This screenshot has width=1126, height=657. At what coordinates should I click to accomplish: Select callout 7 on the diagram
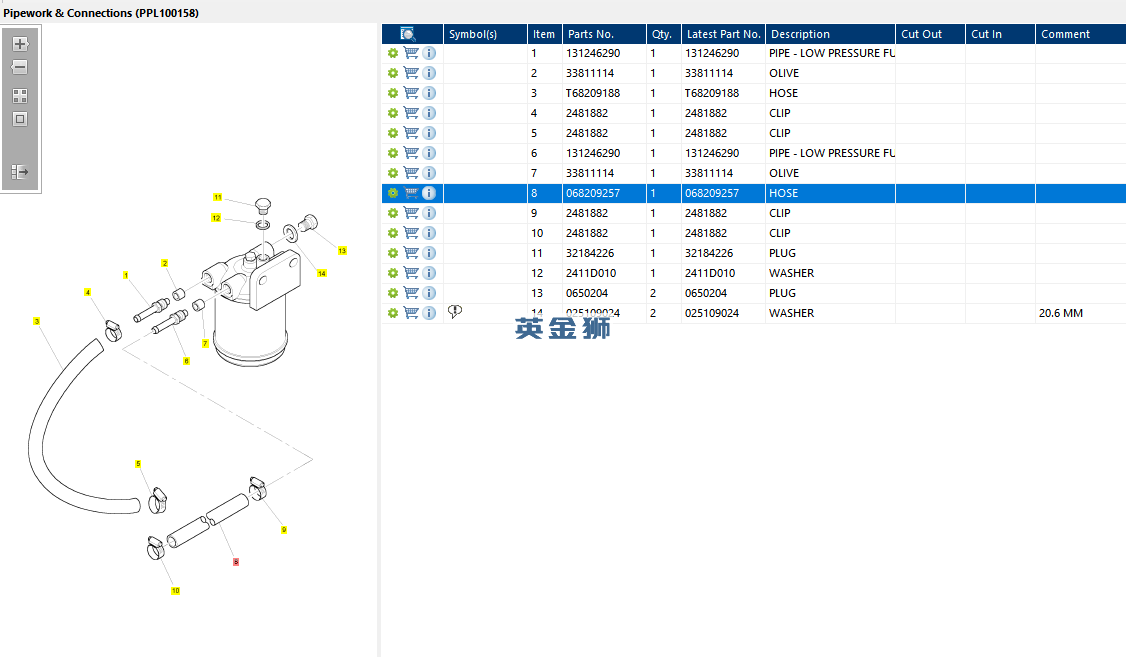(205, 343)
